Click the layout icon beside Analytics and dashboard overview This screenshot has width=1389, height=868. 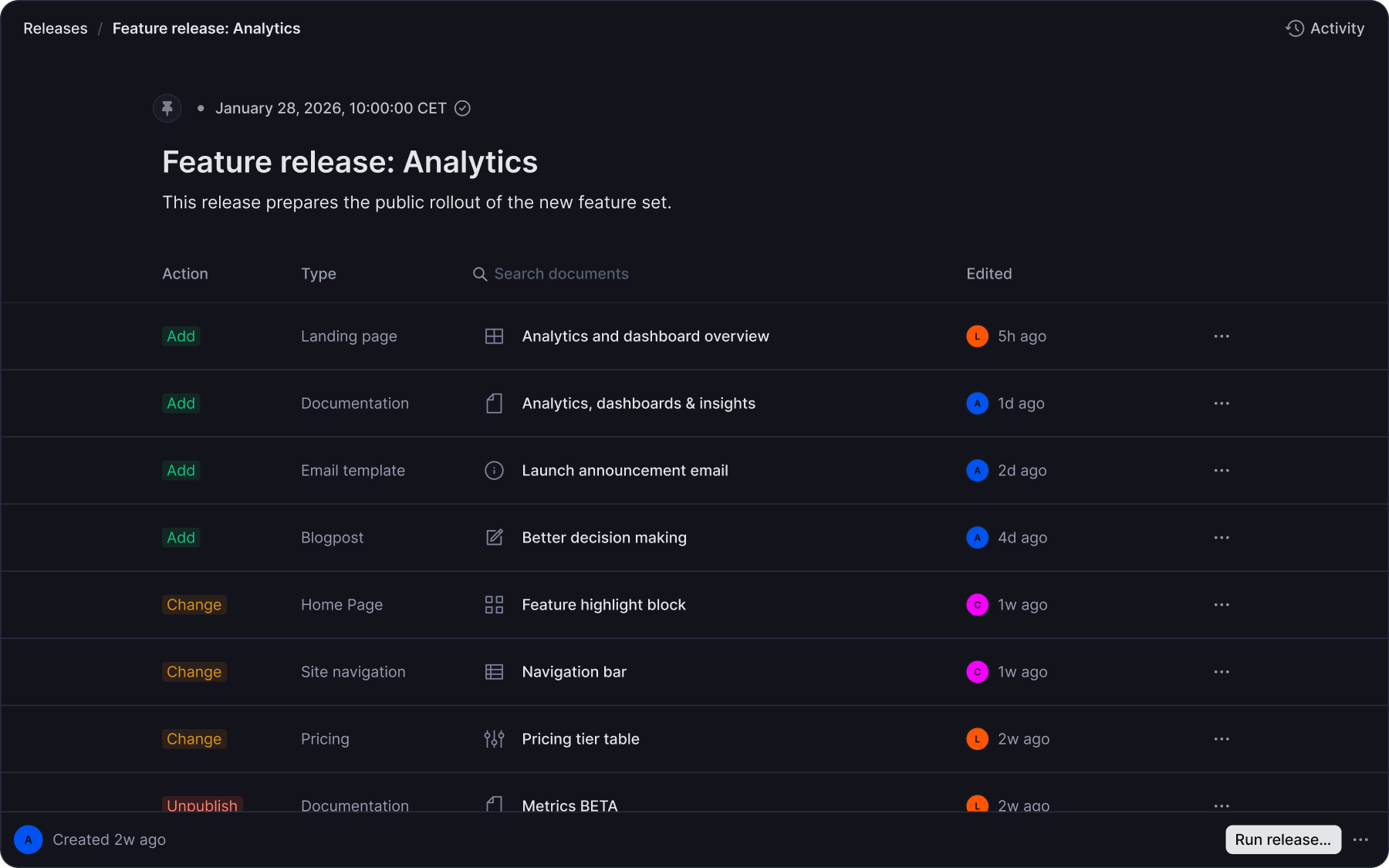click(494, 336)
